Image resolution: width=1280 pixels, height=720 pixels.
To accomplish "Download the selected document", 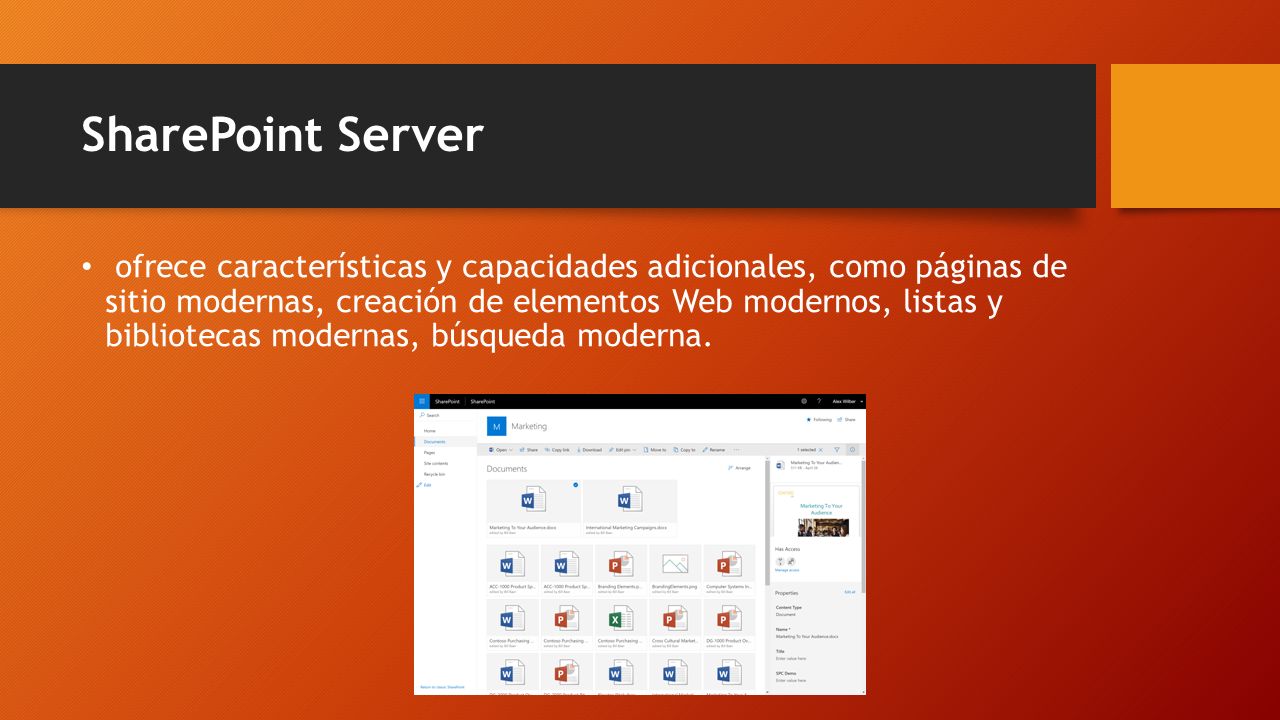I will [589, 450].
